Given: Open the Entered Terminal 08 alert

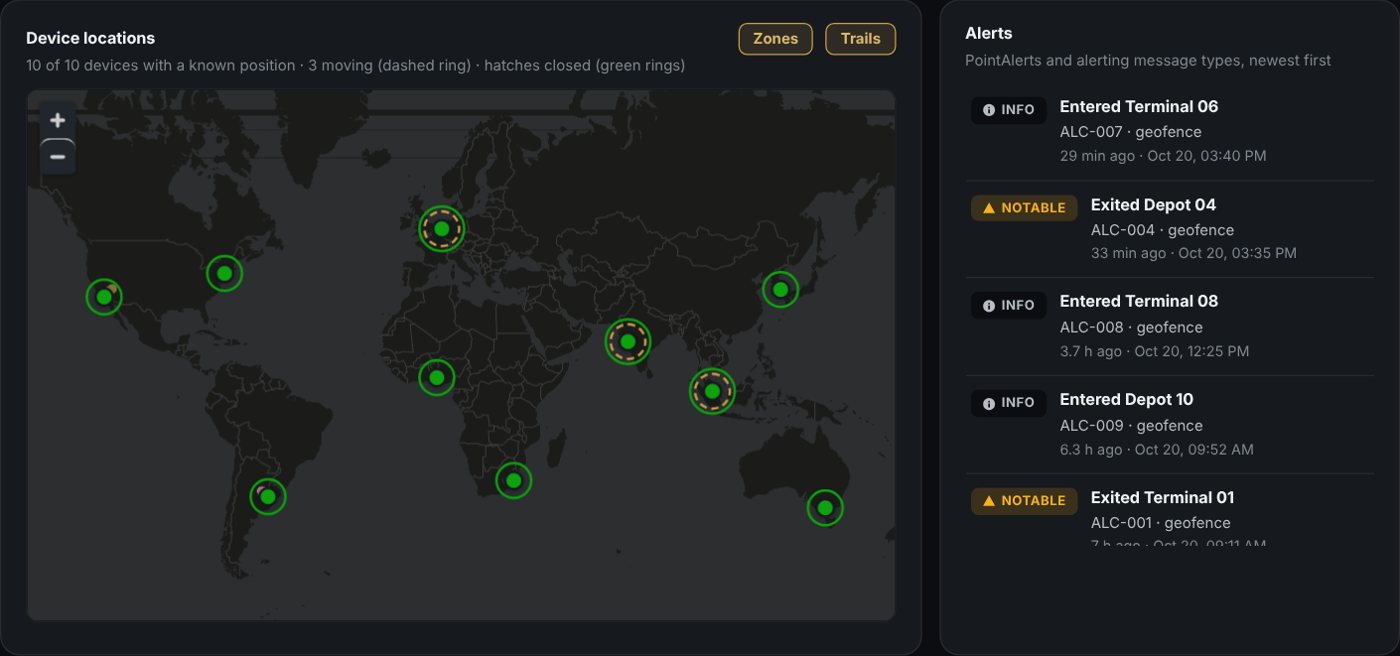Looking at the screenshot, I should tap(1170, 326).
